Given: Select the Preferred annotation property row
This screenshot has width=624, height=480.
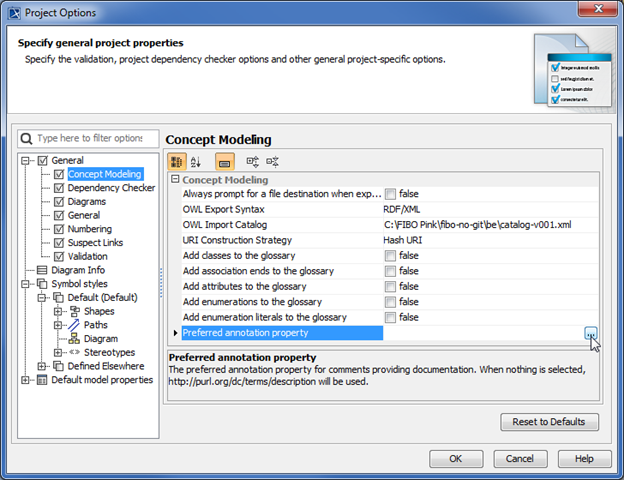Looking at the screenshot, I should point(282,333).
